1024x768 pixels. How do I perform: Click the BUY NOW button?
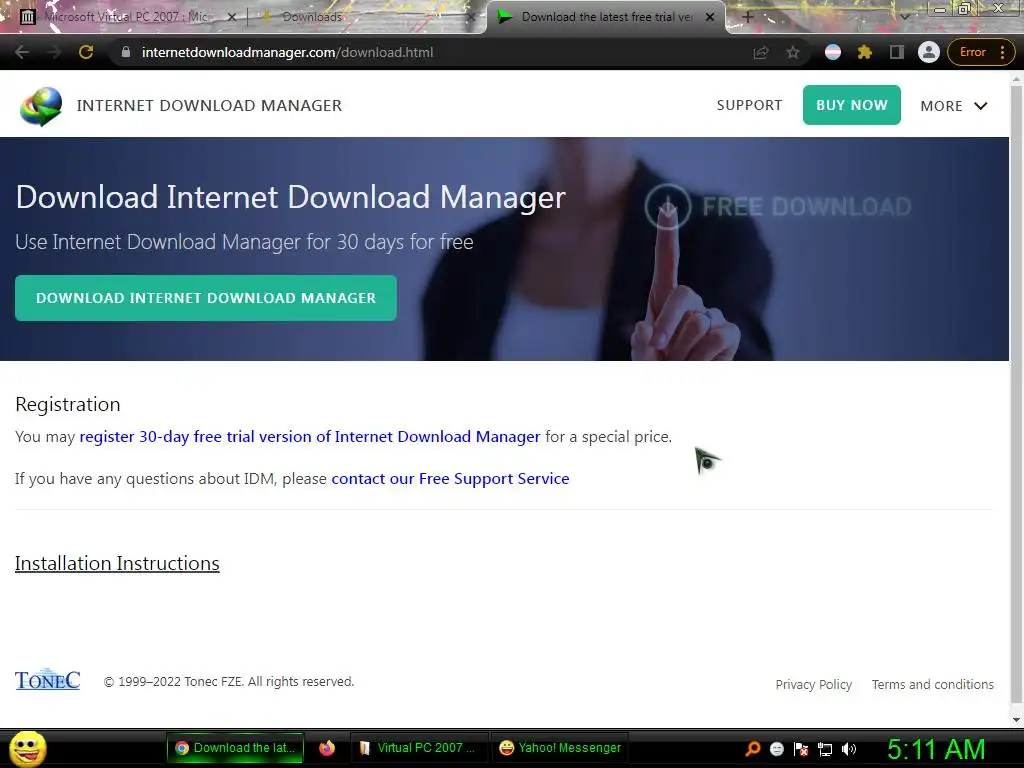[x=852, y=105]
